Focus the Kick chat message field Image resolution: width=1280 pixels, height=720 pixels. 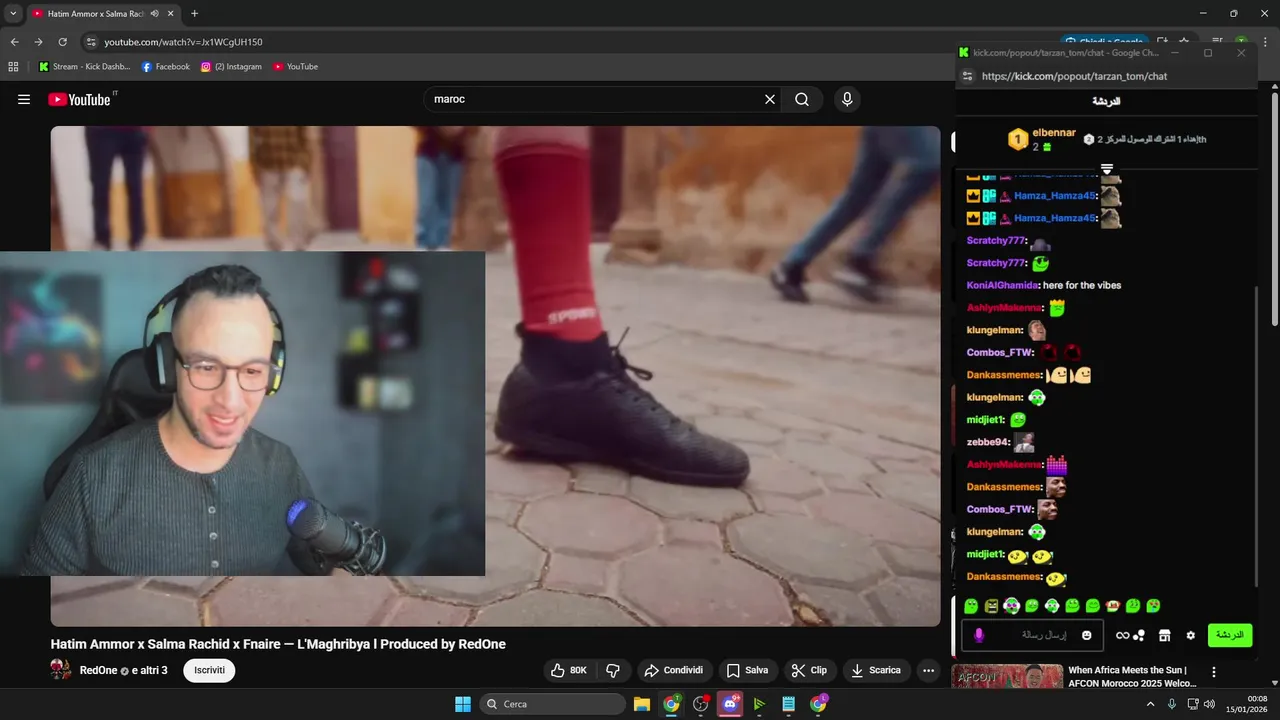tap(1032, 635)
